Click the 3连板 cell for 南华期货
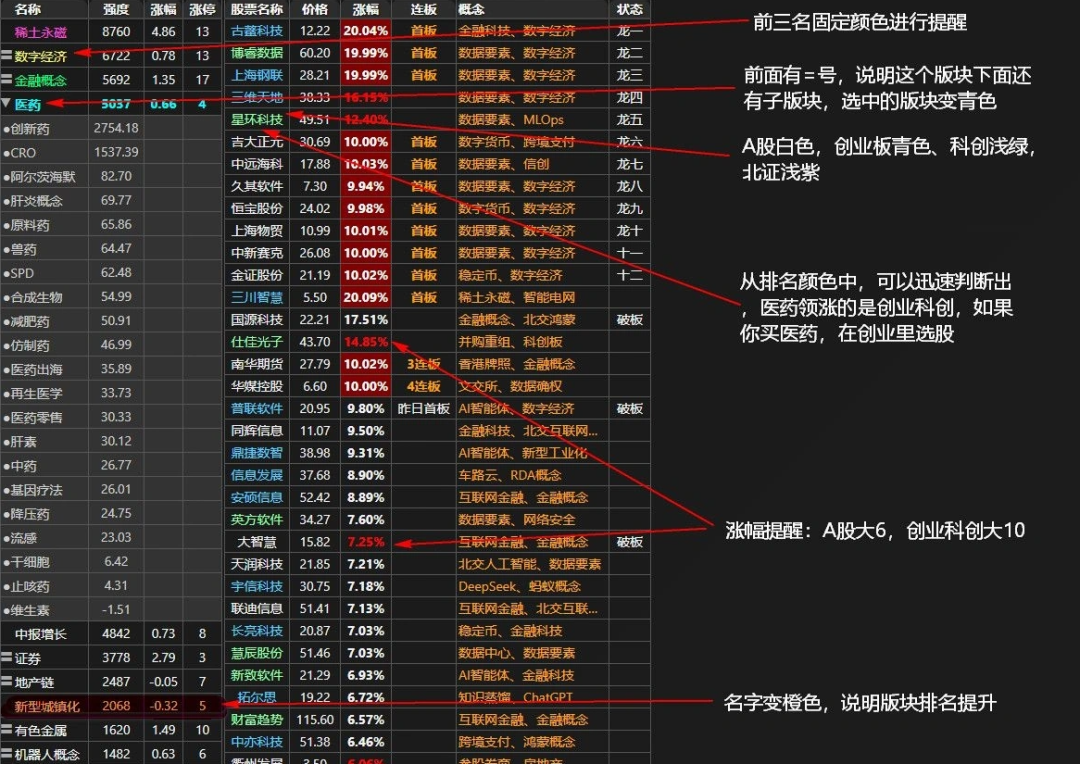 (424, 364)
